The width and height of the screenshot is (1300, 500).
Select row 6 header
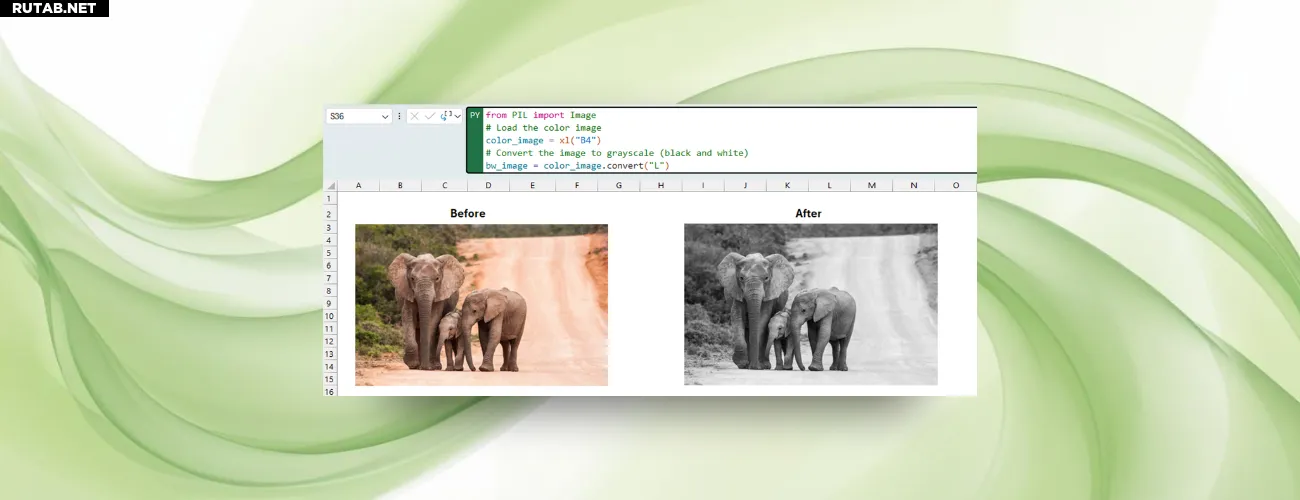[x=330, y=265]
